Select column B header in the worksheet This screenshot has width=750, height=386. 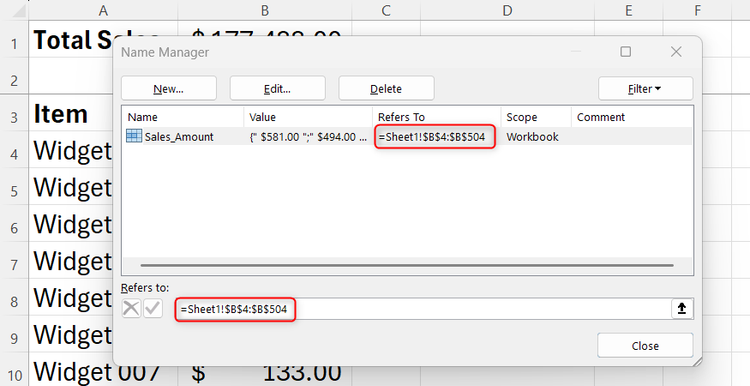[265, 10]
